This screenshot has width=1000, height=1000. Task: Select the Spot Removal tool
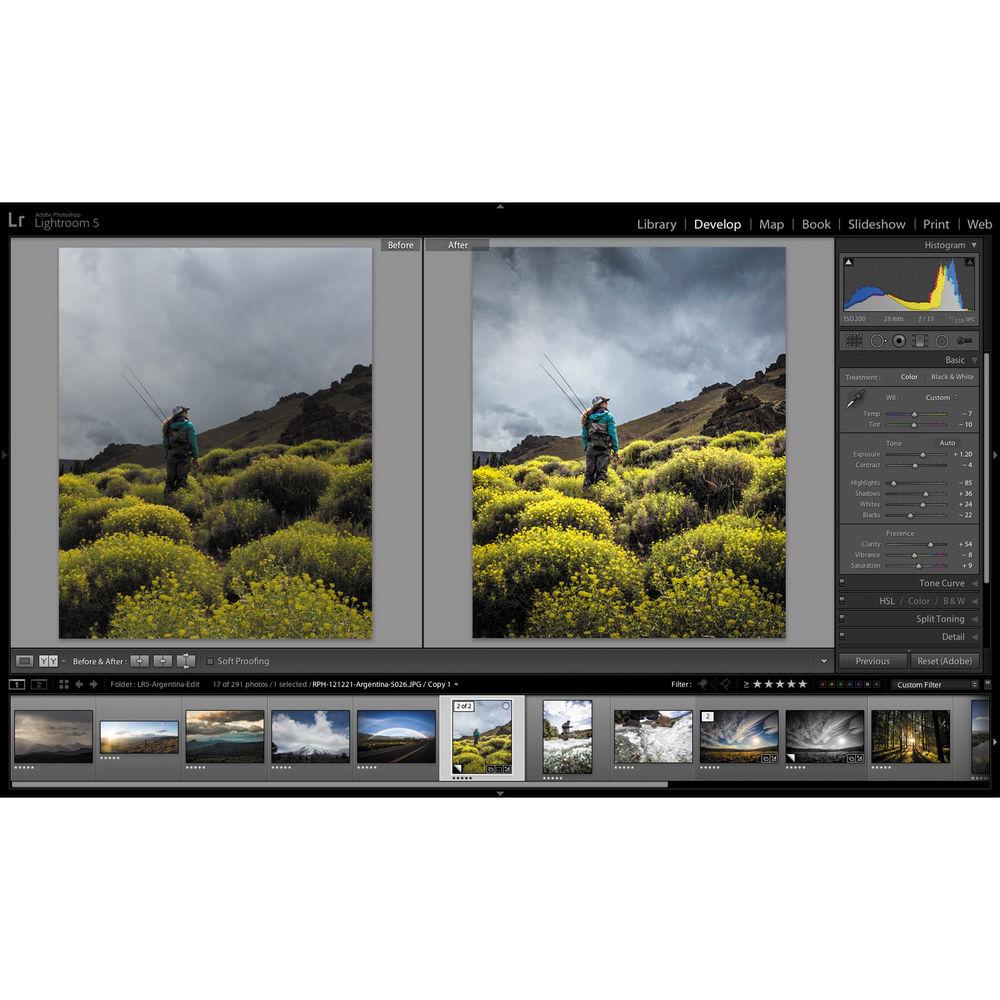pyautogui.click(x=877, y=341)
